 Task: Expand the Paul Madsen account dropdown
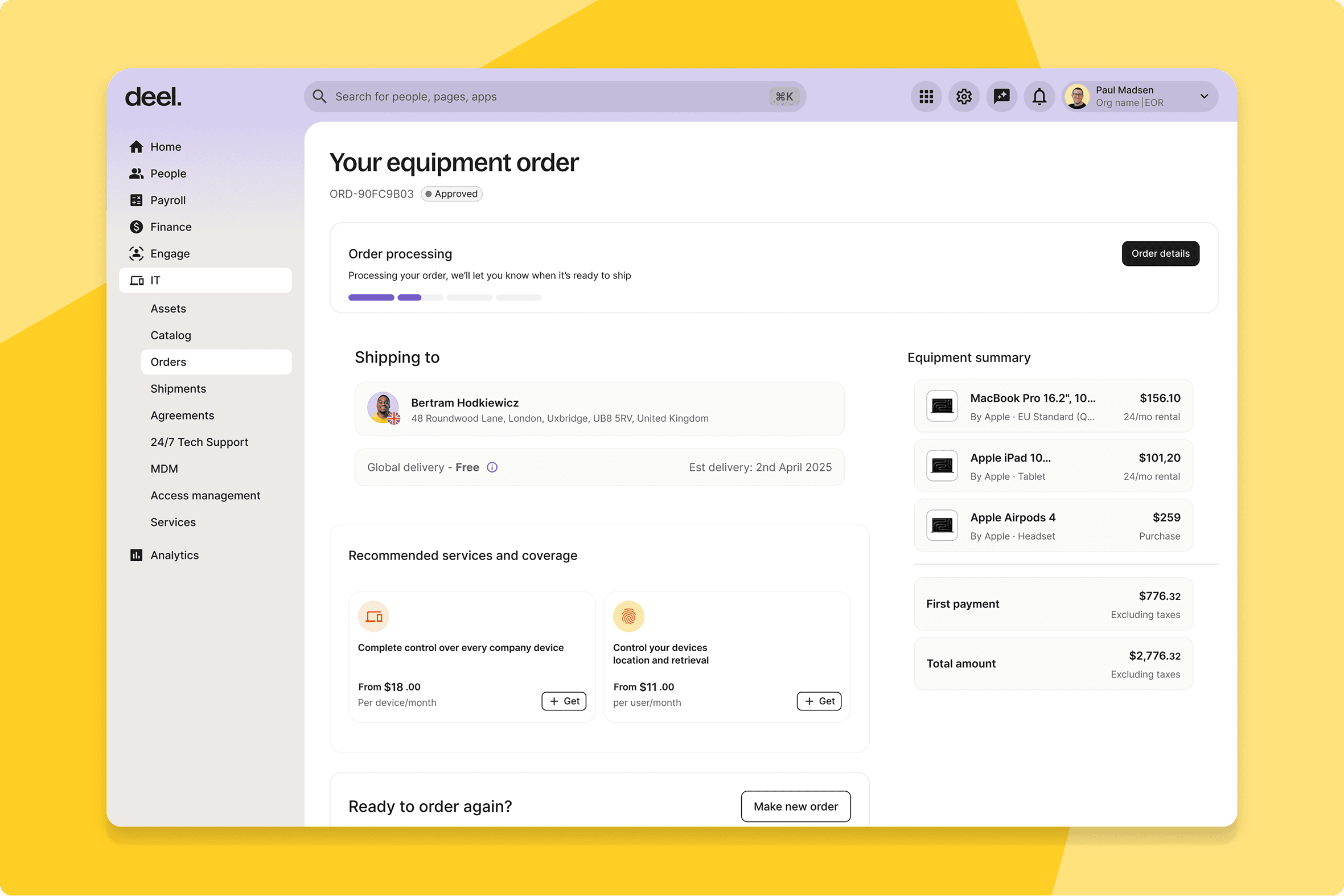pos(1205,97)
